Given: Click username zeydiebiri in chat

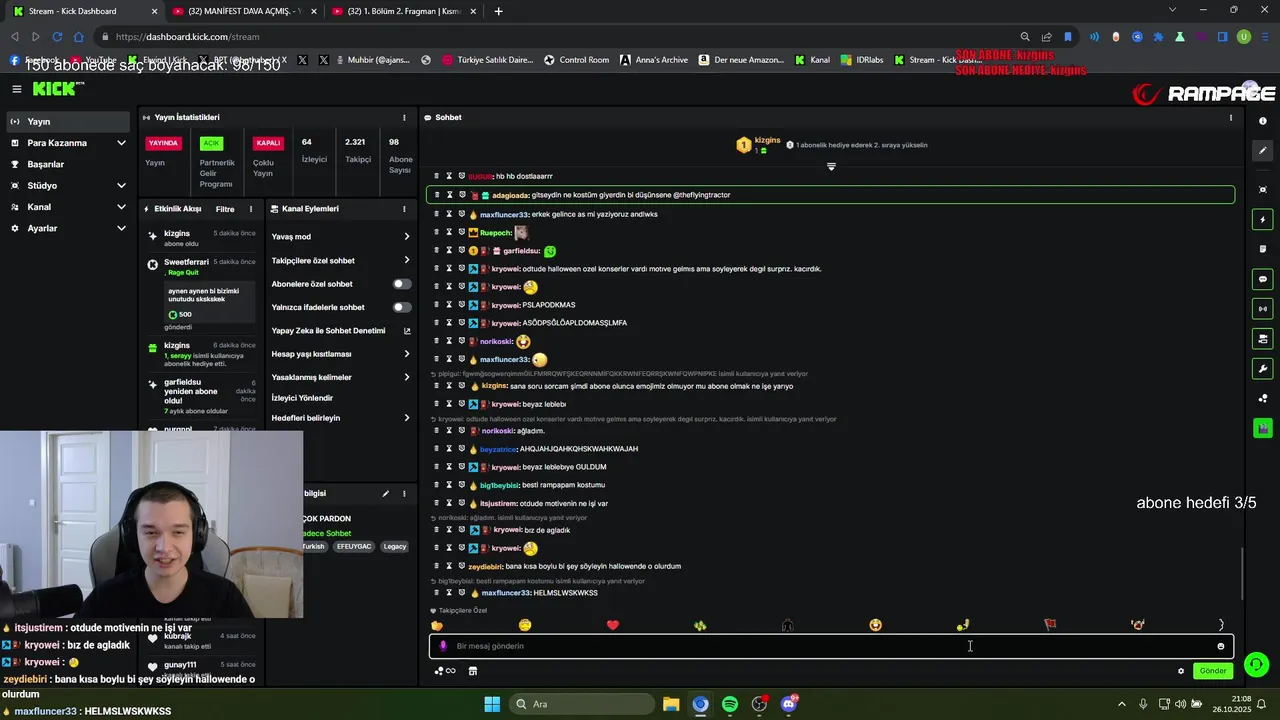Looking at the screenshot, I should 485,566.
